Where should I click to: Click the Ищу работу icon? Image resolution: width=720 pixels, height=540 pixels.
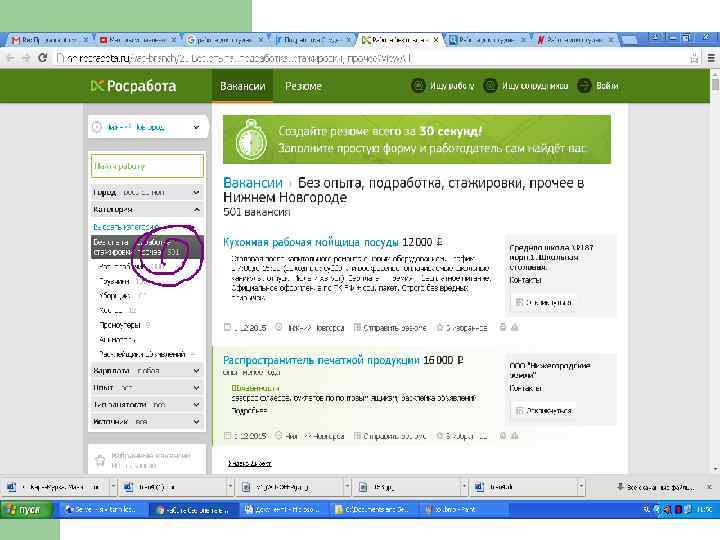418,85
